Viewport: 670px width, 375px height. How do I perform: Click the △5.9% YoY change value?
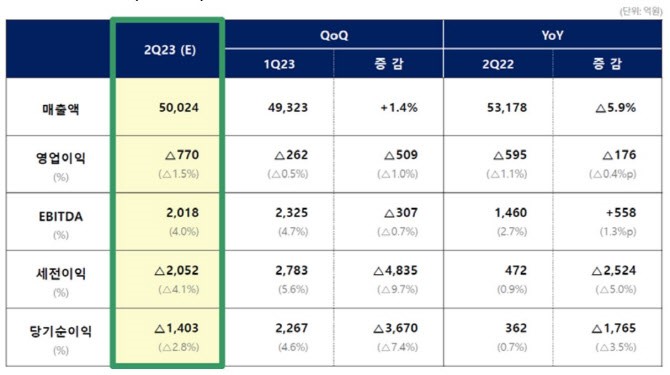(616, 107)
